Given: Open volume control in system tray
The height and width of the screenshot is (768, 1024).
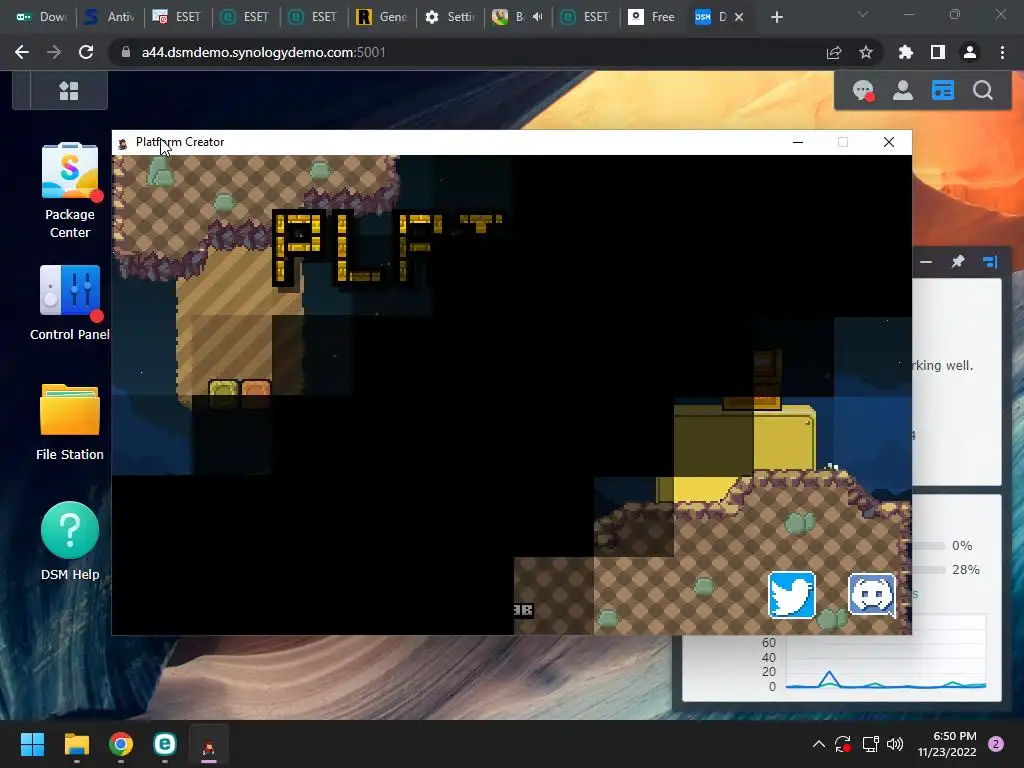Looking at the screenshot, I should [x=895, y=744].
